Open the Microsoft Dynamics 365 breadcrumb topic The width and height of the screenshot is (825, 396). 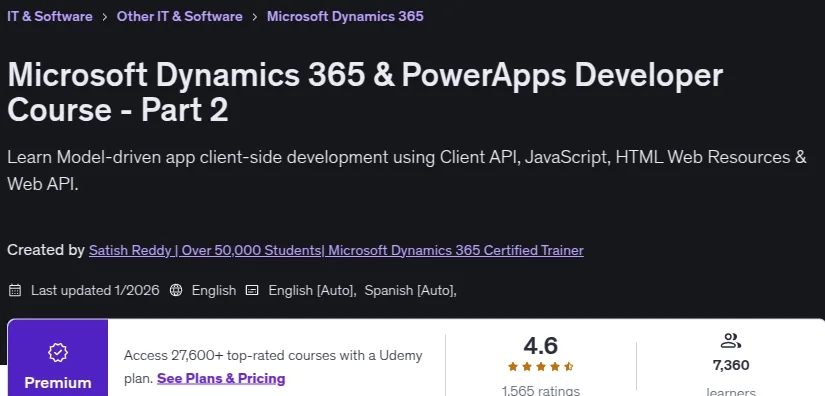tap(345, 16)
